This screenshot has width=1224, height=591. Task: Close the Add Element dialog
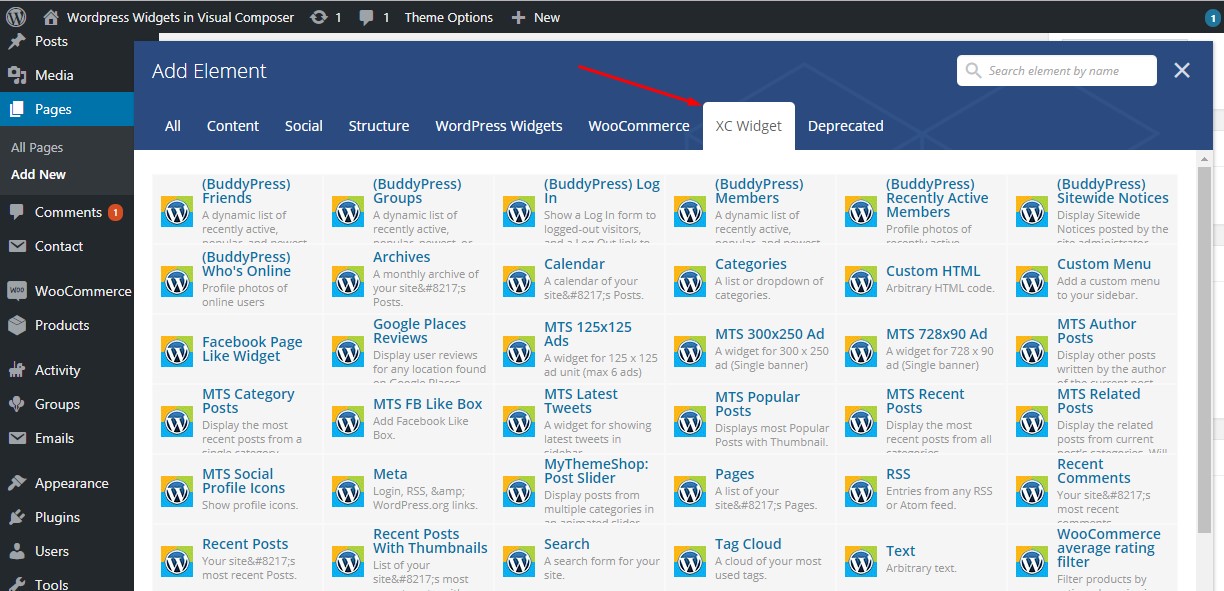pyautogui.click(x=1182, y=70)
